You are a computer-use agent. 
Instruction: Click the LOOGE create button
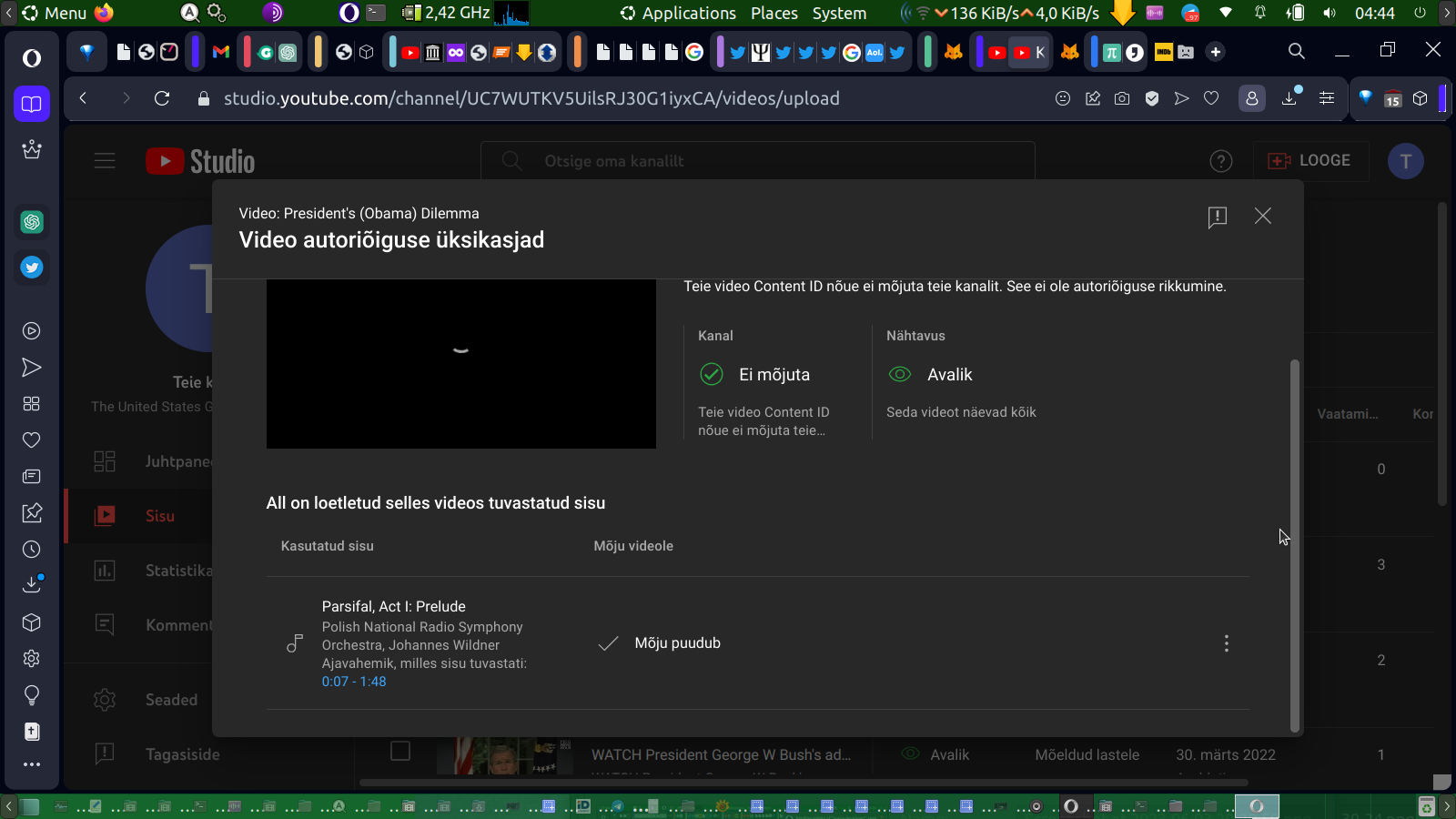pyautogui.click(x=1309, y=161)
